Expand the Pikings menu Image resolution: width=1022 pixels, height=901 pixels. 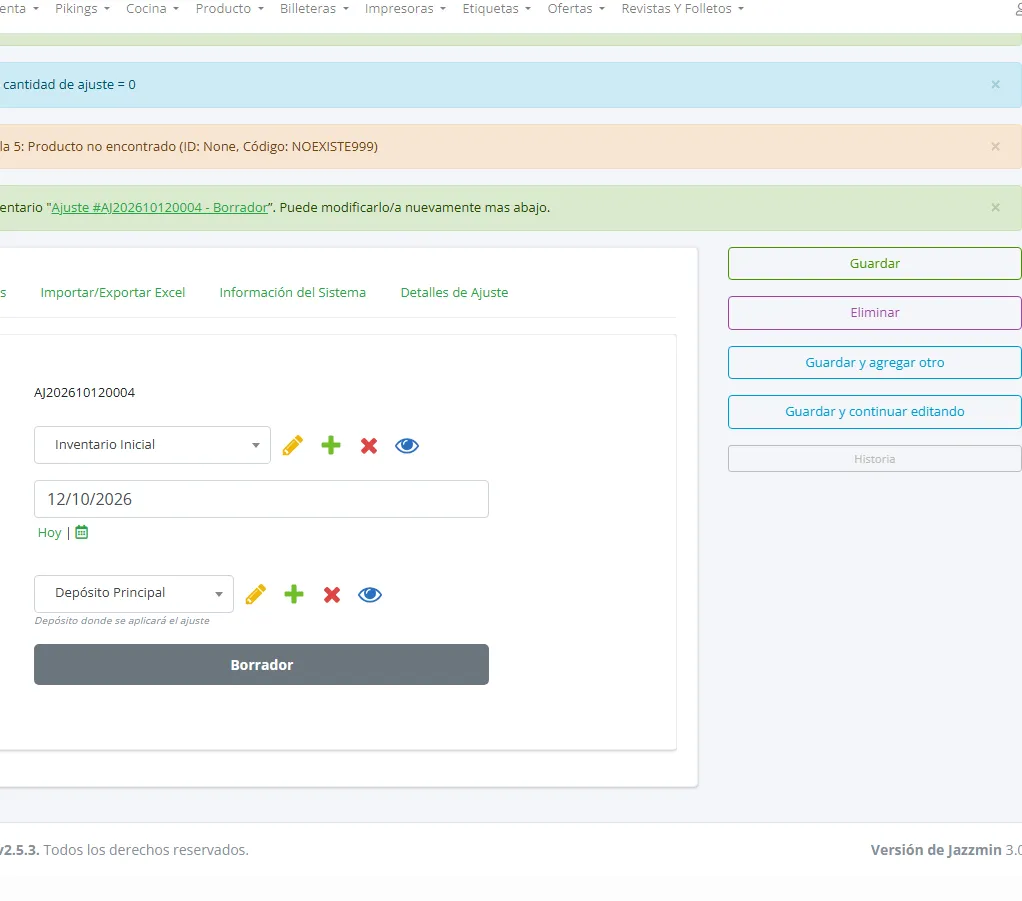click(82, 8)
